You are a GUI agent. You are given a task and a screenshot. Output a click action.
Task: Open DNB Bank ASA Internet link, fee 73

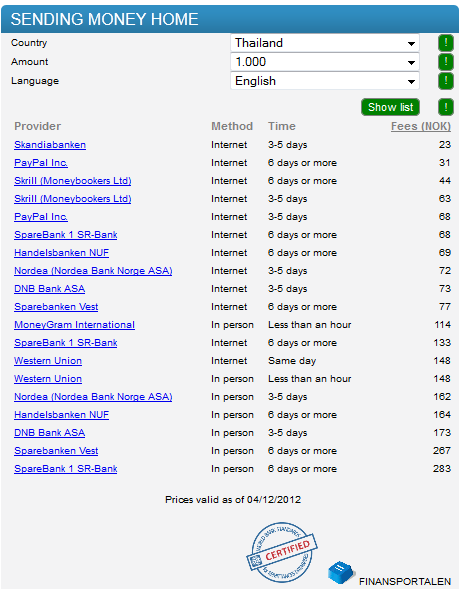(x=50, y=289)
